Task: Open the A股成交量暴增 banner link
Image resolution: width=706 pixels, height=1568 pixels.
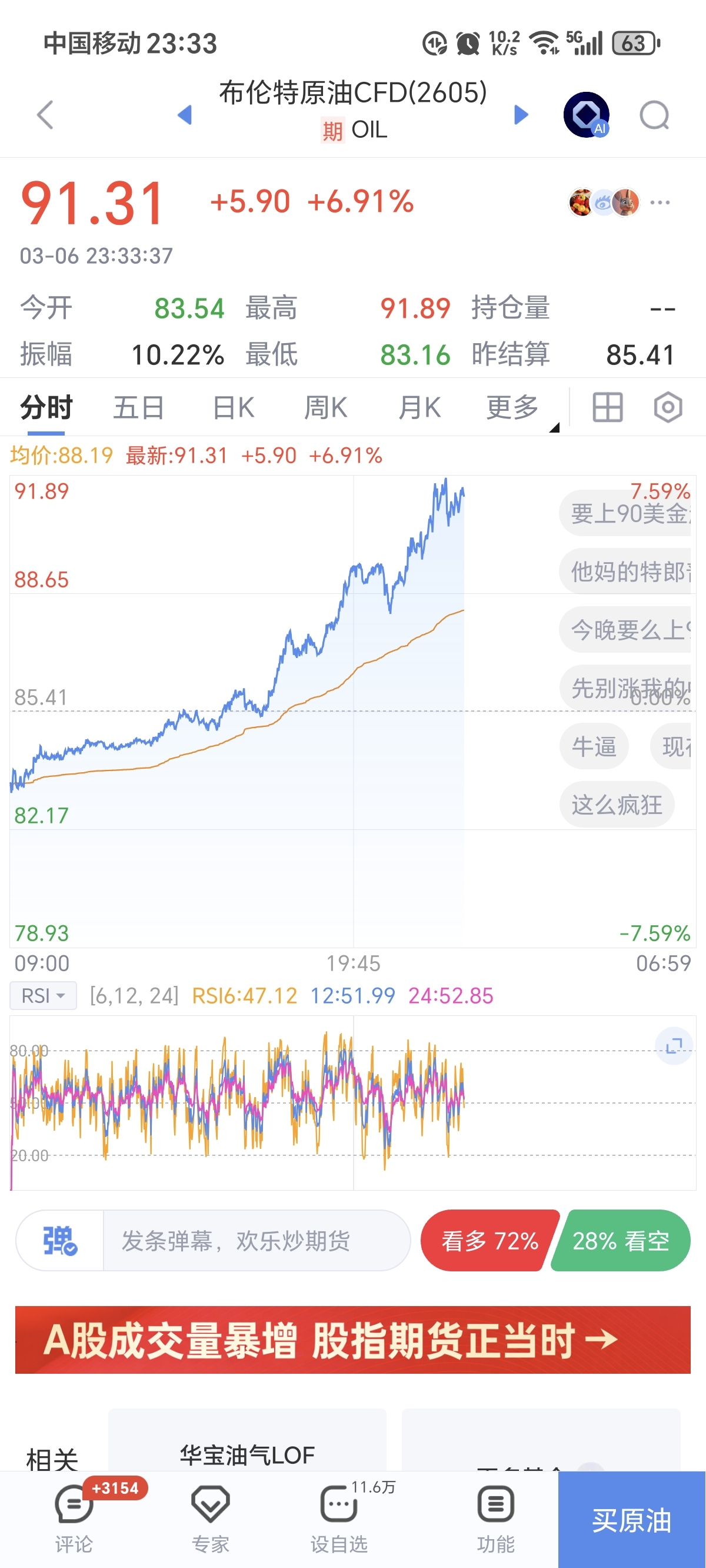Action: pyautogui.click(x=353, y=1340)
